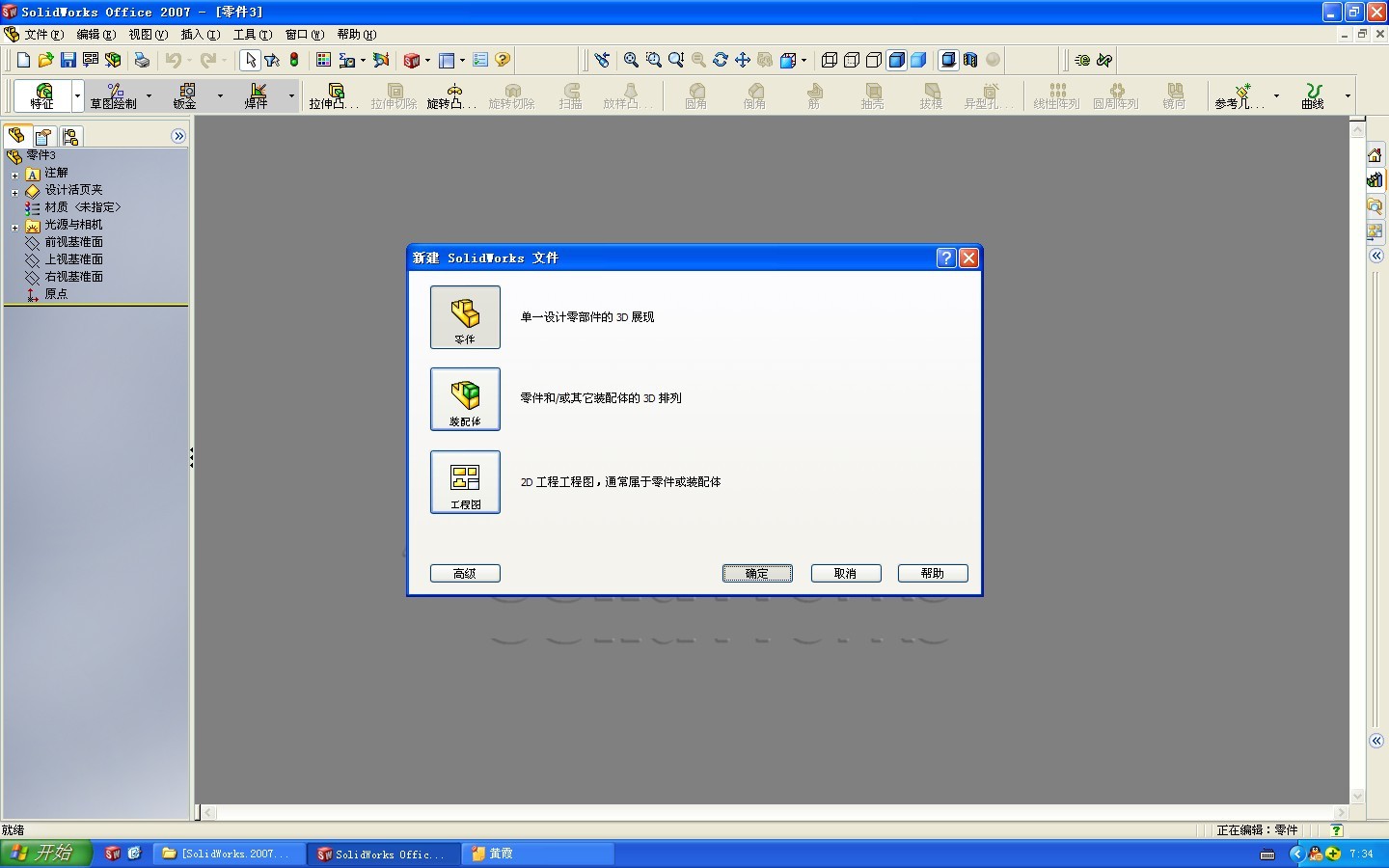Toggle Shadows in Shaded Mode
This screenshot has width=1389, height=868.
pos(948,60)
